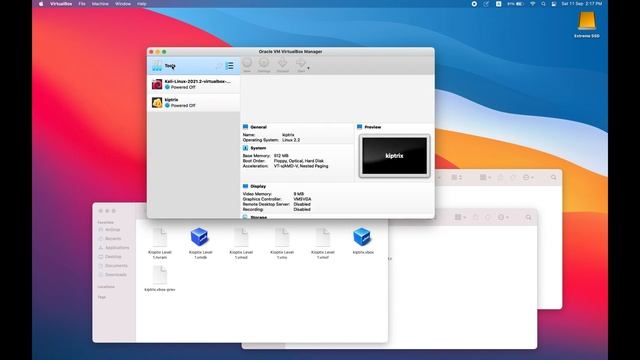Image resolution: width=640 pixels, height=360 pixels.
Task: Select the Kali-Linux-2021.2 virtual machine
Action: [x=193, y=84]
